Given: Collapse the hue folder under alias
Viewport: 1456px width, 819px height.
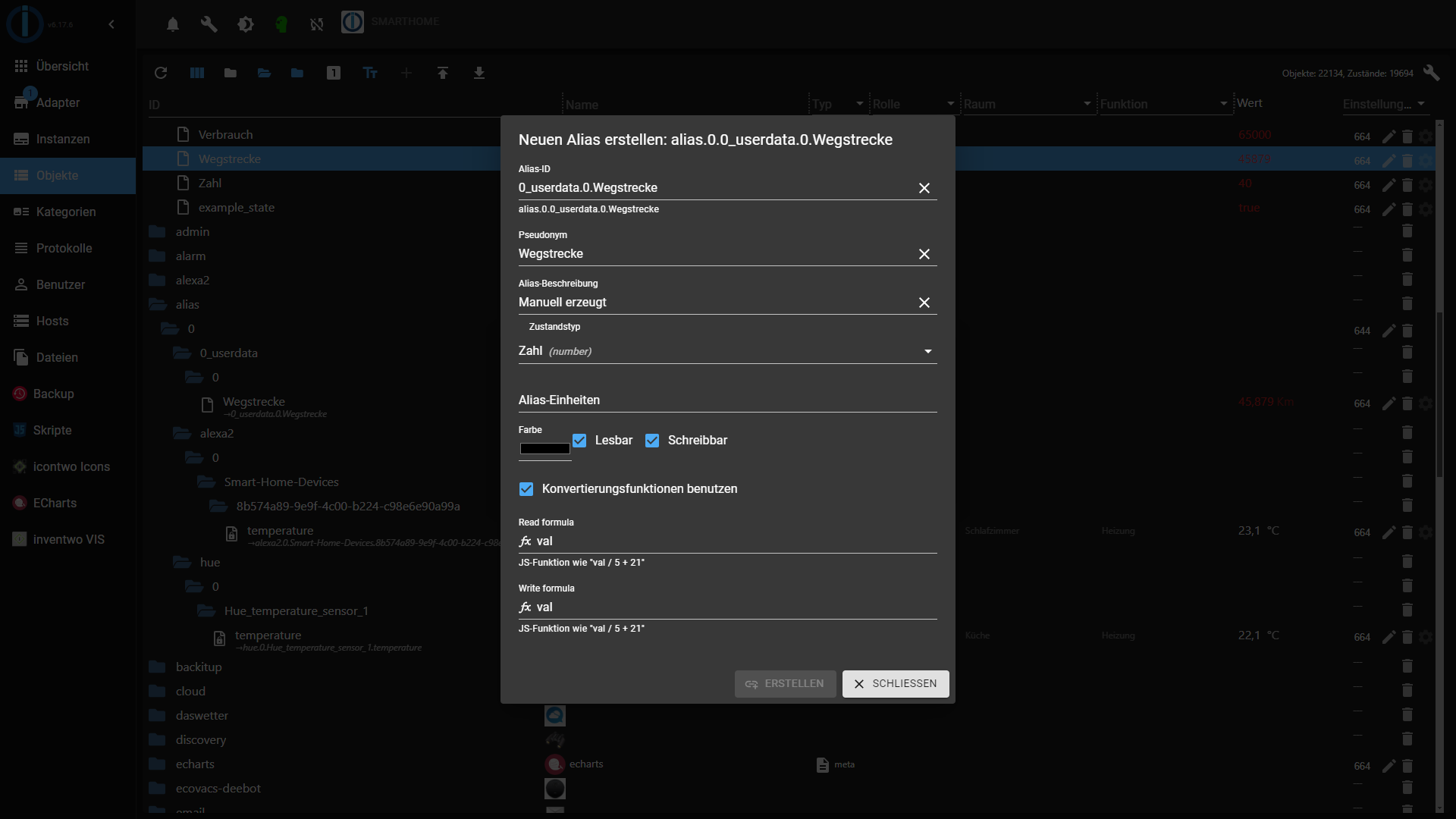Looking at the screenshot, I should click(x=182, y=563).
